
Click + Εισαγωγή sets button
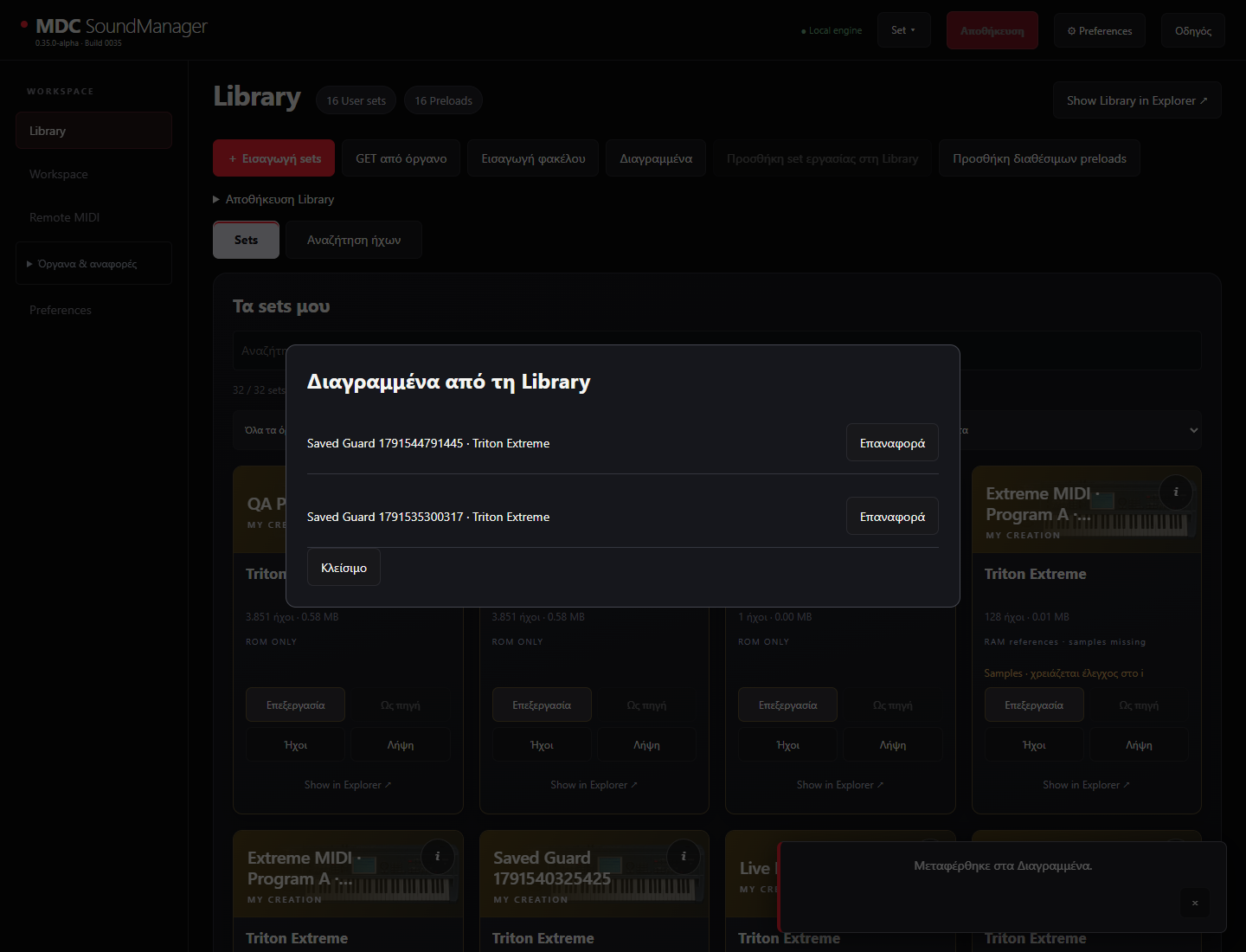(275, 158)
